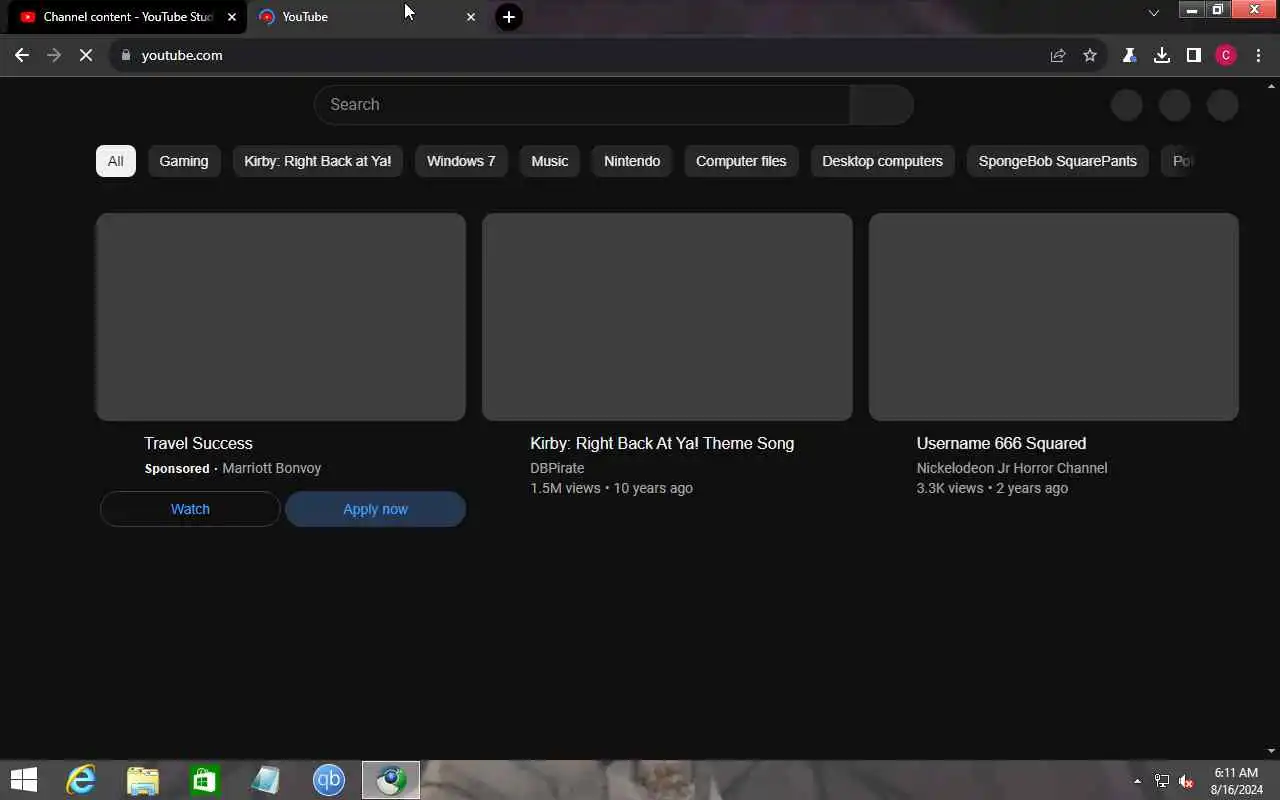Select the Computer files filter chip
This screenshot has height=800, width=1280.
[741, 161]
